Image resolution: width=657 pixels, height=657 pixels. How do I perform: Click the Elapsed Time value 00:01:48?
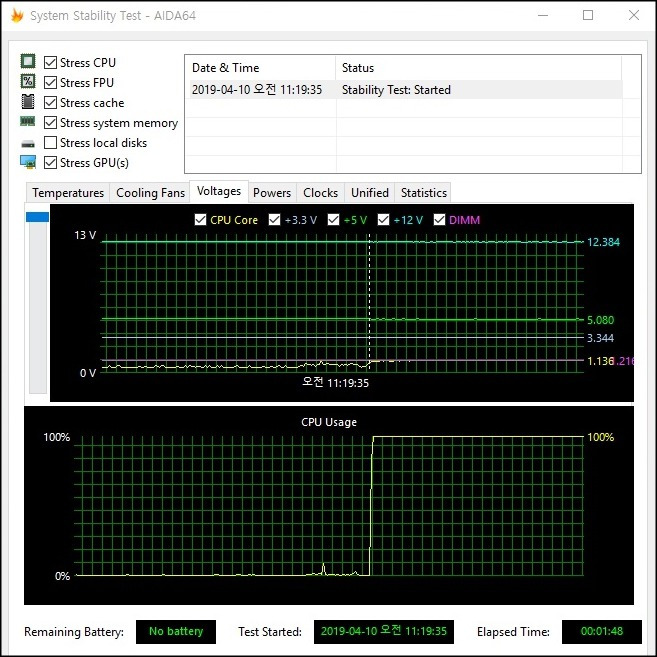click(x=602, y=631)
